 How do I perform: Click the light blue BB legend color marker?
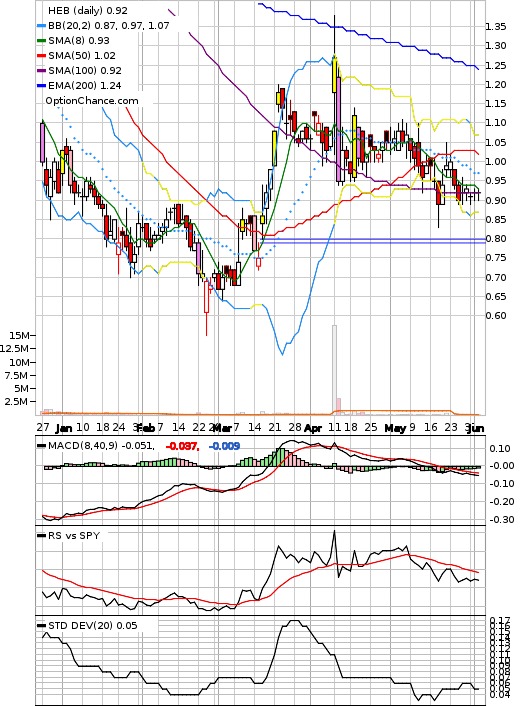pyautogui.click(x=41, y=26)
